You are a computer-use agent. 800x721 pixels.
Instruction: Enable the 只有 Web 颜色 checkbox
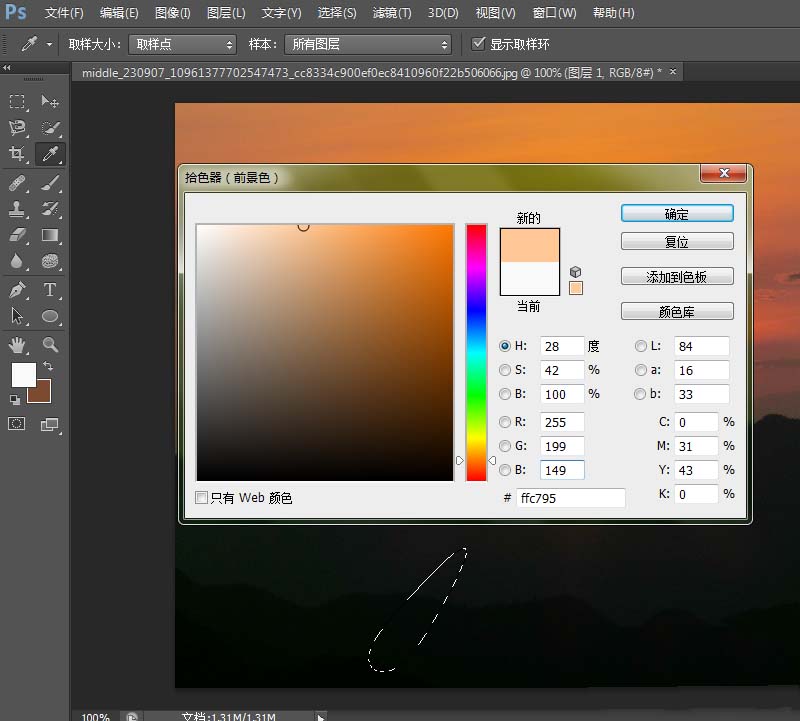pyautogui.click(x=202, y=497)
